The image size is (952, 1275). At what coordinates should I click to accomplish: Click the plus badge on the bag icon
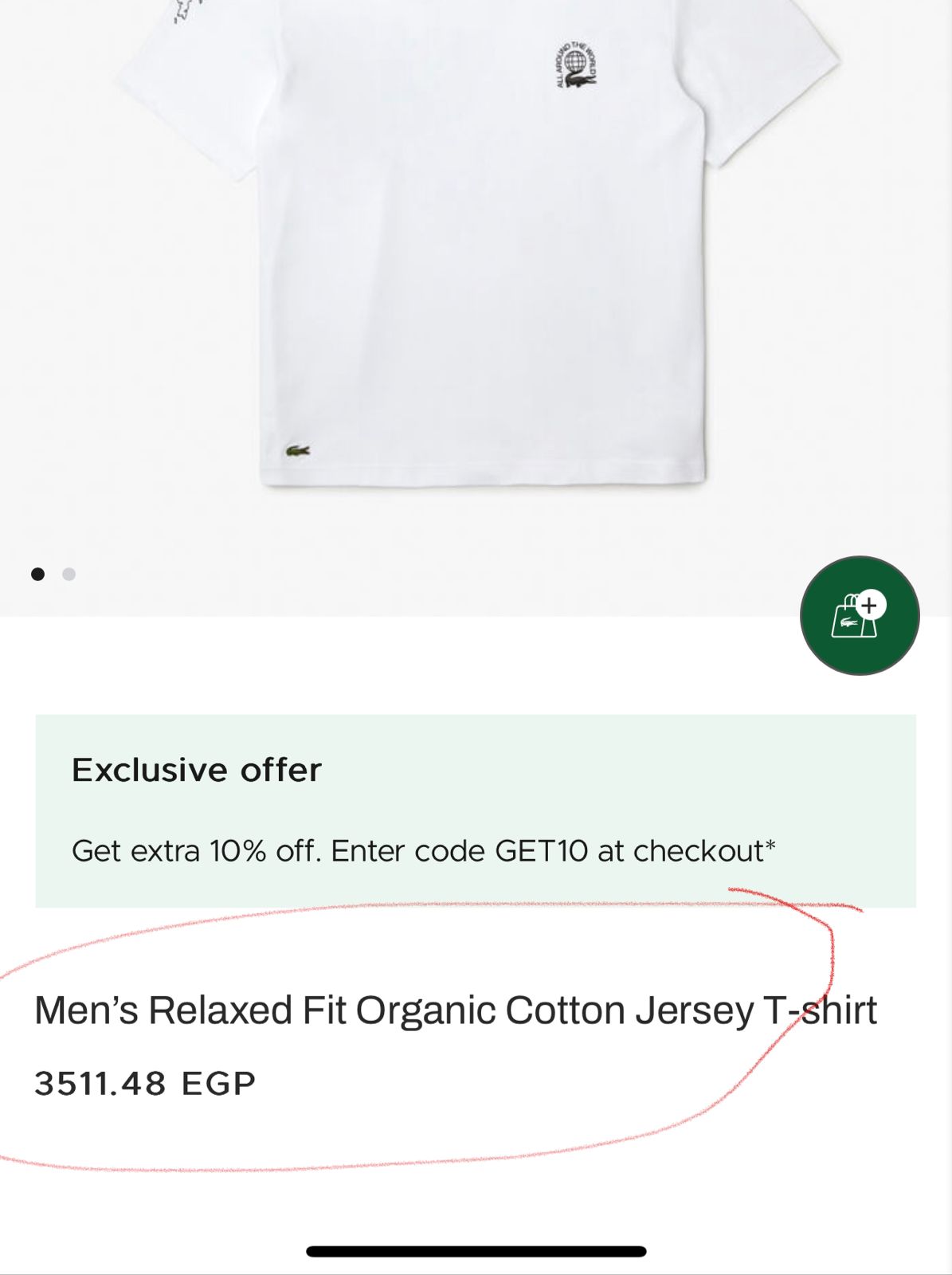point(869,606)
